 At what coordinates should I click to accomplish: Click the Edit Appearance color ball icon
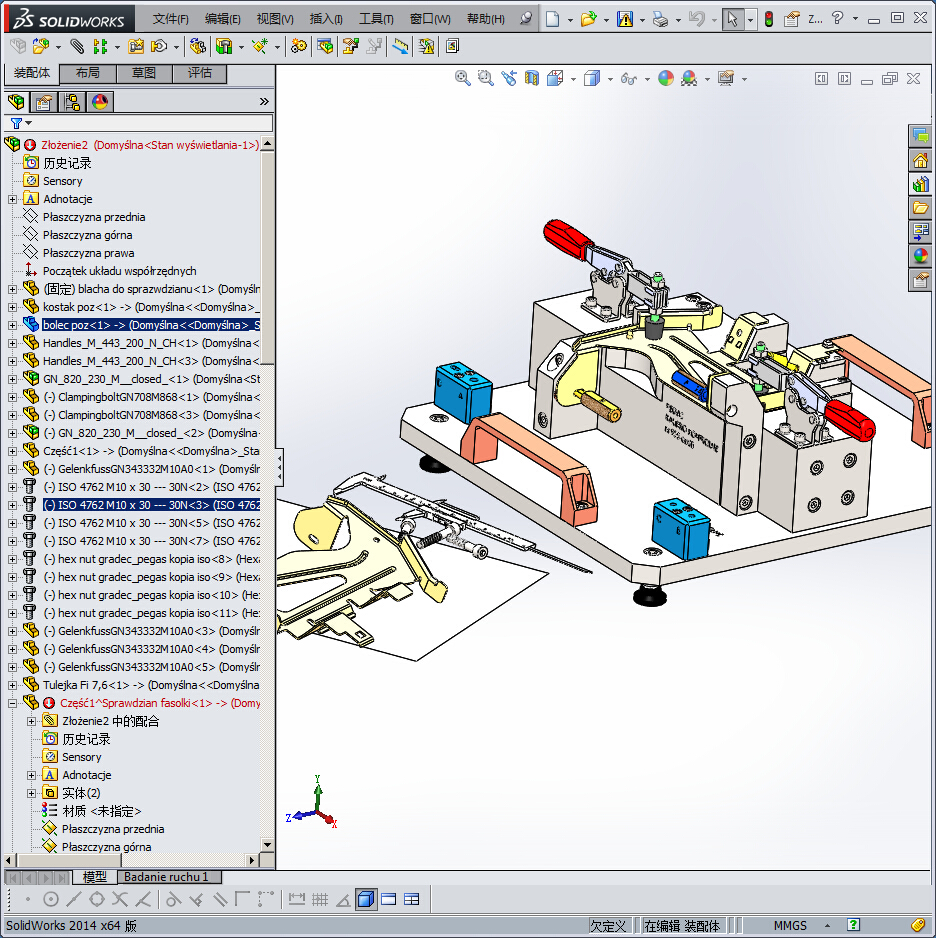(666, 78)
